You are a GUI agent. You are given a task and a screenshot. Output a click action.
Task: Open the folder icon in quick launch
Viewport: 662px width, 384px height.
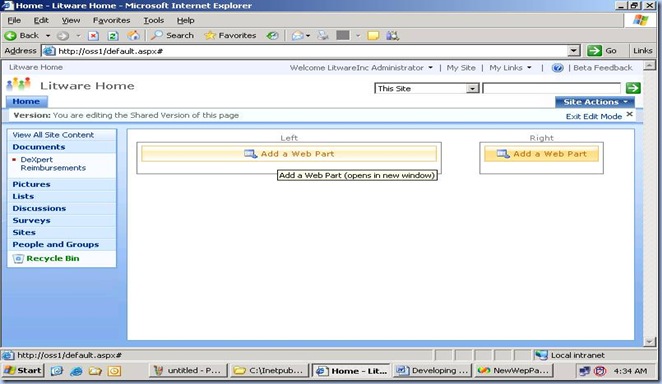tap(95, 371)
